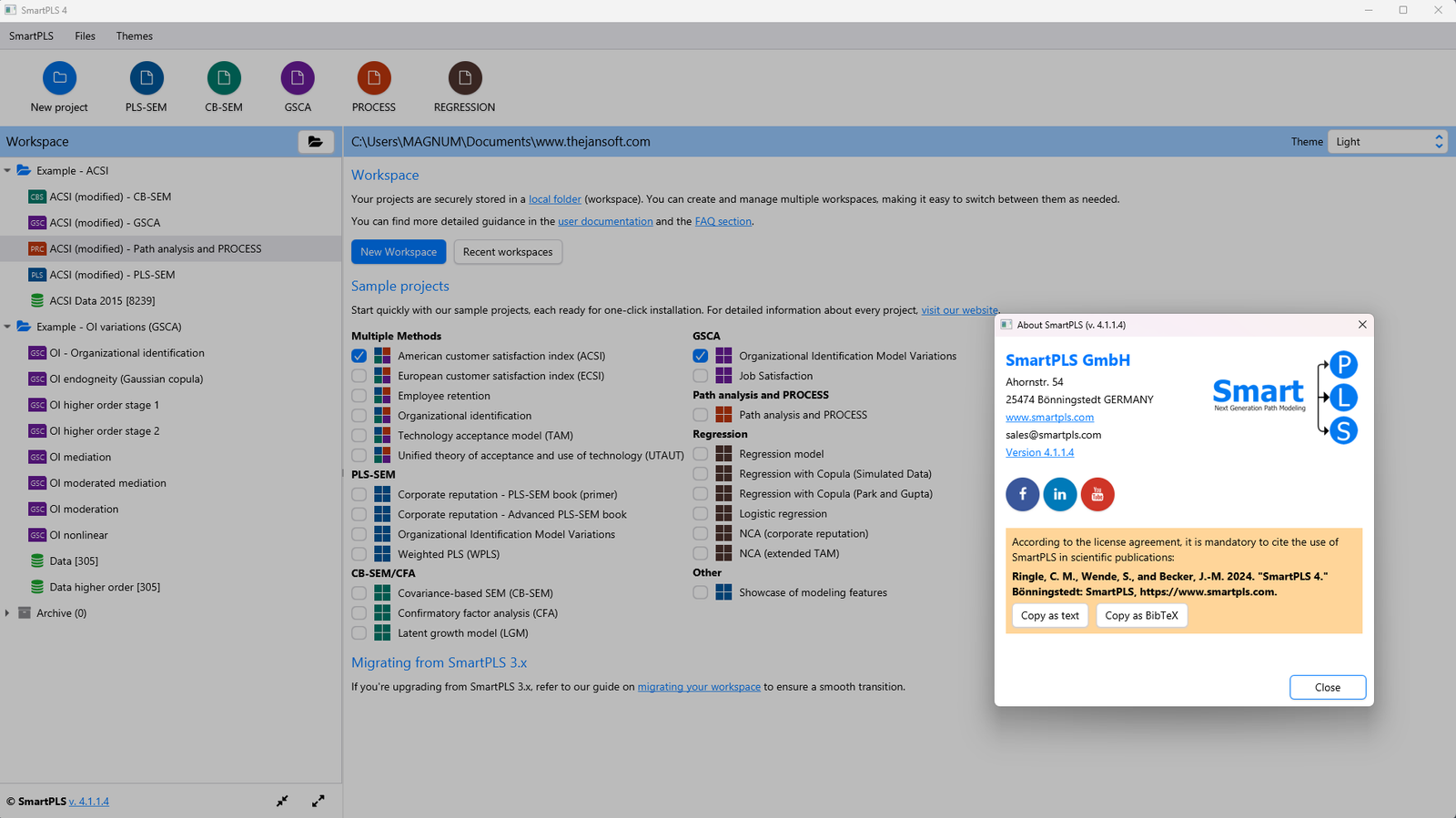Screen dimensions: 1456x818
Task: Open SmartPLS LinkedIn page icon
Action: click(1060, 494)
